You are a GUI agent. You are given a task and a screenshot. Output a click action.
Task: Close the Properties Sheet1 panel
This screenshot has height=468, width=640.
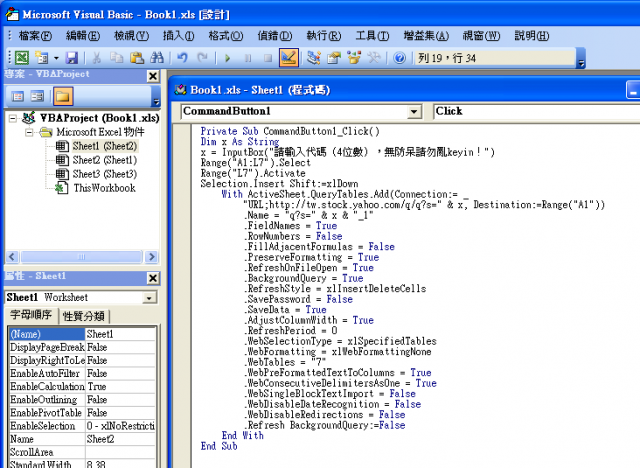[153, 278]
